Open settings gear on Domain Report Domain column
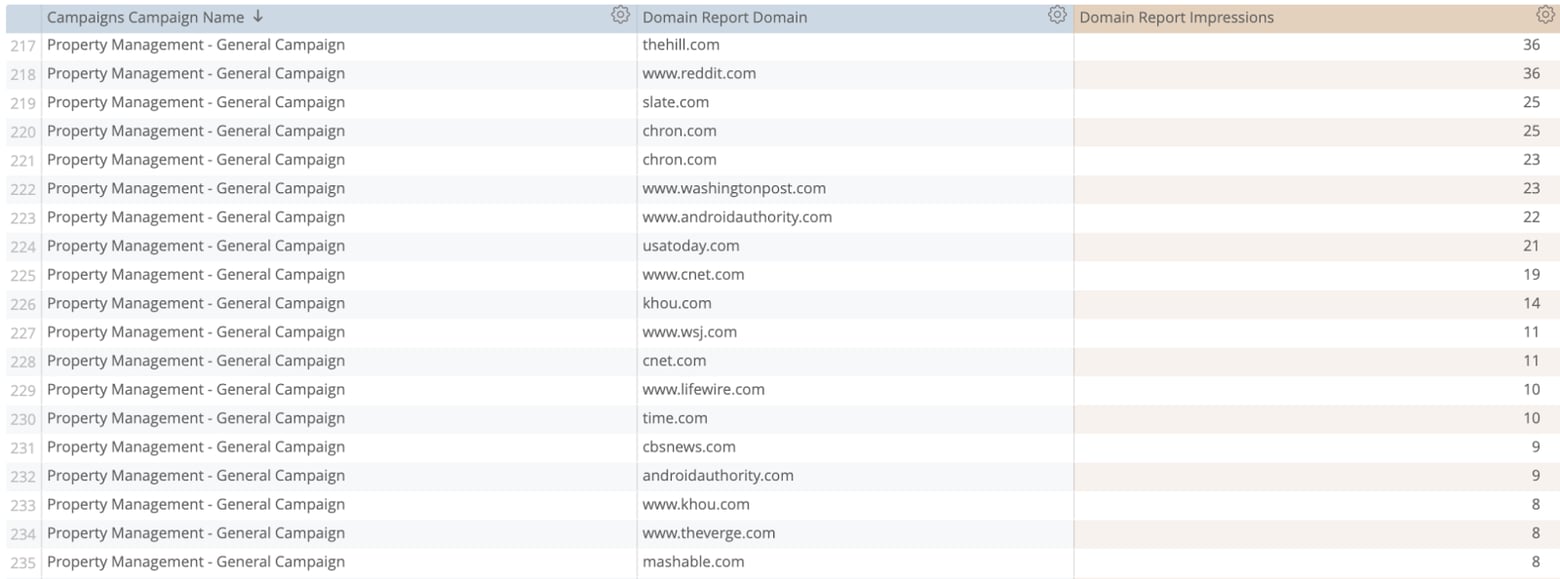The image size is (1560, 579). coord(1057,16)
